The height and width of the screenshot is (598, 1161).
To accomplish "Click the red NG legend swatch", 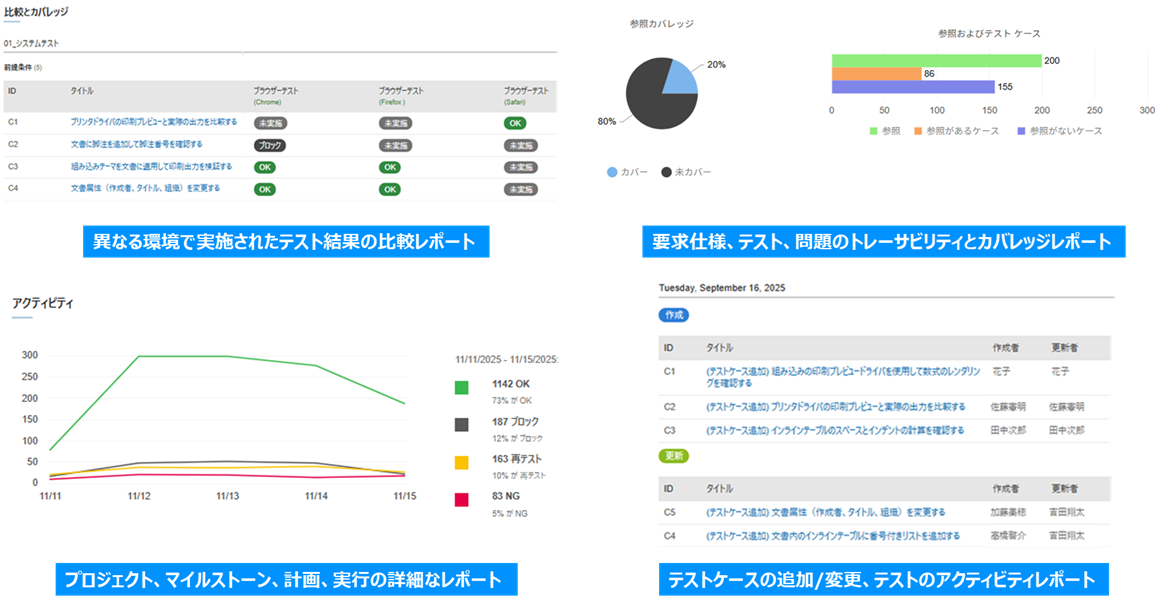I will click(461, 500).
